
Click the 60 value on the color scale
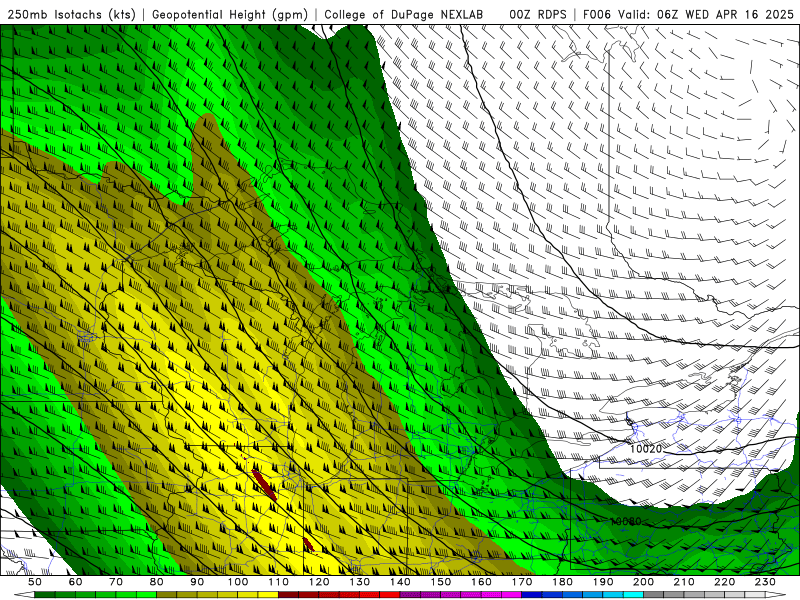tap(76, 582)
